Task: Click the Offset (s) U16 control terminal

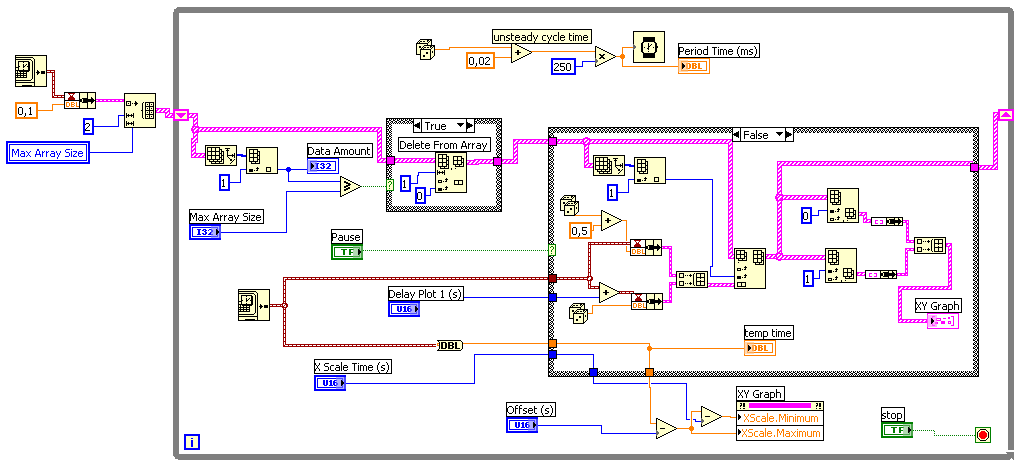Action: (523, 425)
